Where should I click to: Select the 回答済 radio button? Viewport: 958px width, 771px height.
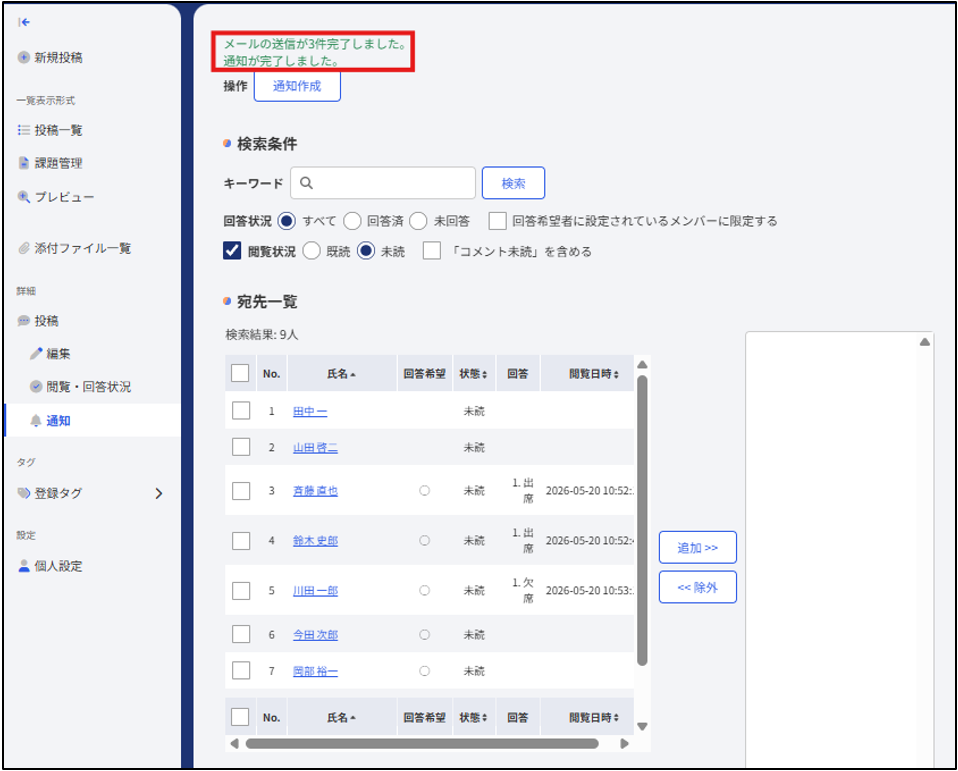(x=352, y=221)
